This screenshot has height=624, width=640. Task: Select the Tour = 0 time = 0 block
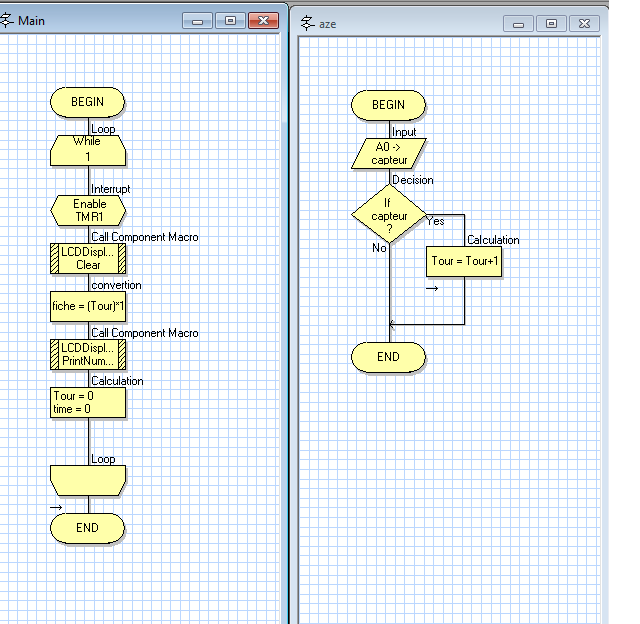click(x=88, y=402)
